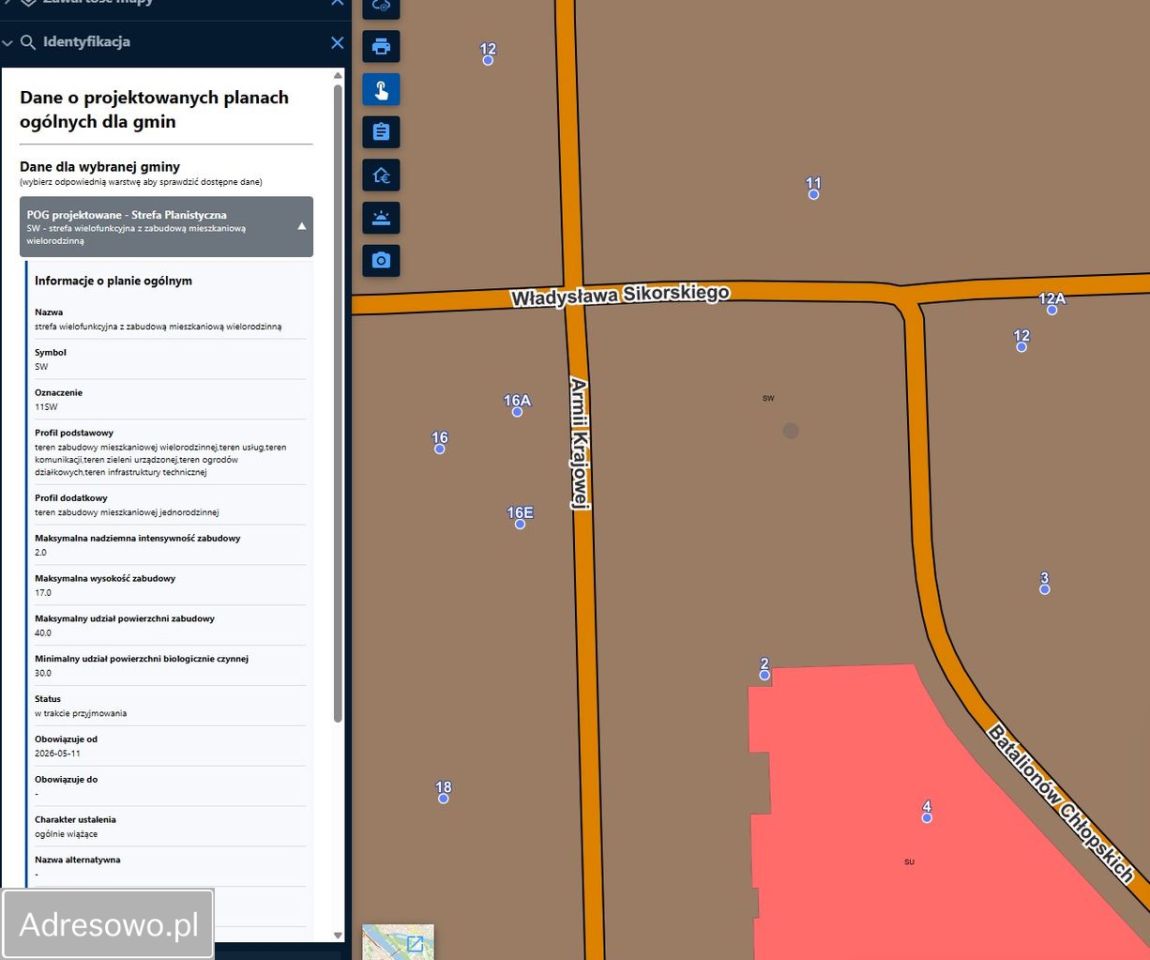This screenshot has height=960, width=1150.
Task: Click the Władysława Sikorskiego street label
Action: pyautogui.click(x=620, y=296)
